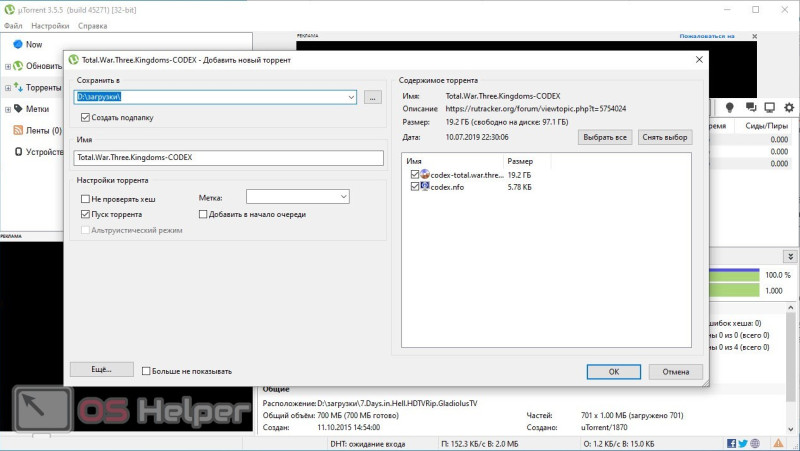Click the Now sidebar icon
The height and width of the screenshot is (451, 800).
[17, 44]
